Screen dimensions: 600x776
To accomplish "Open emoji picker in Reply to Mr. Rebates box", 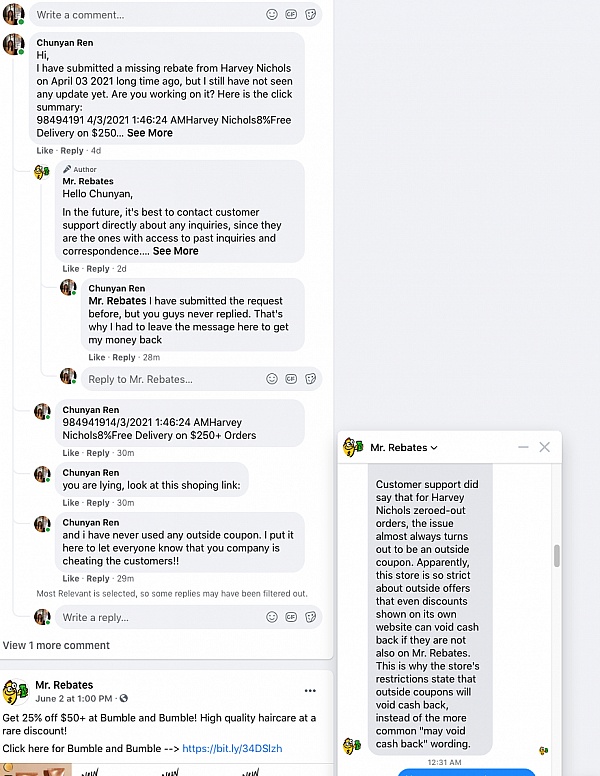I will [272, 379].
